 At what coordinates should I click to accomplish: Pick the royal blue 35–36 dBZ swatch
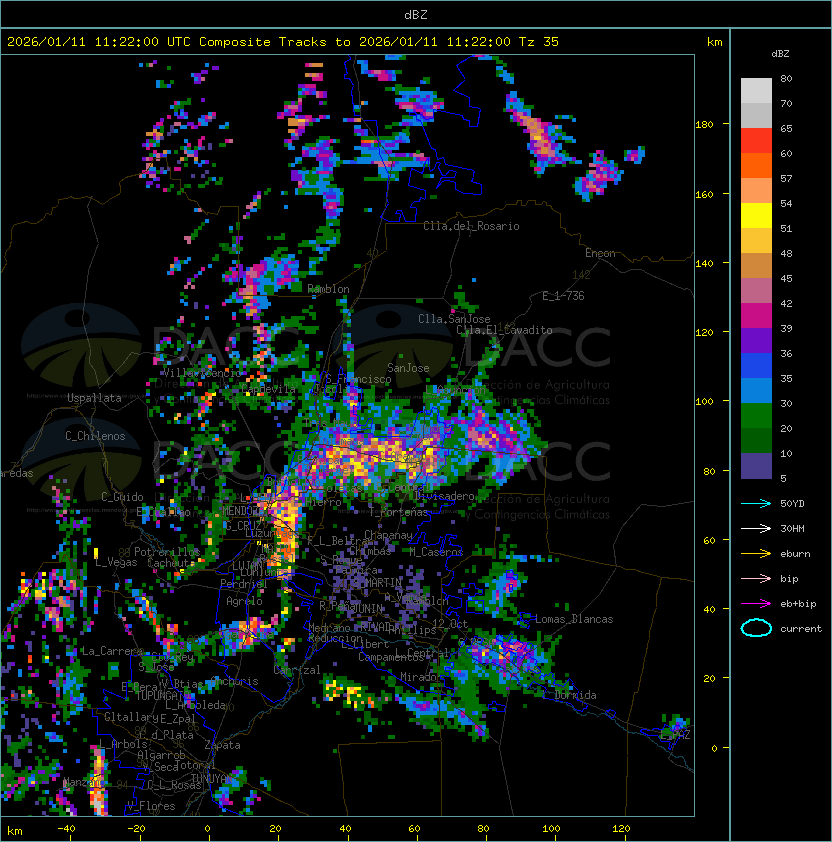pos(756,366)
